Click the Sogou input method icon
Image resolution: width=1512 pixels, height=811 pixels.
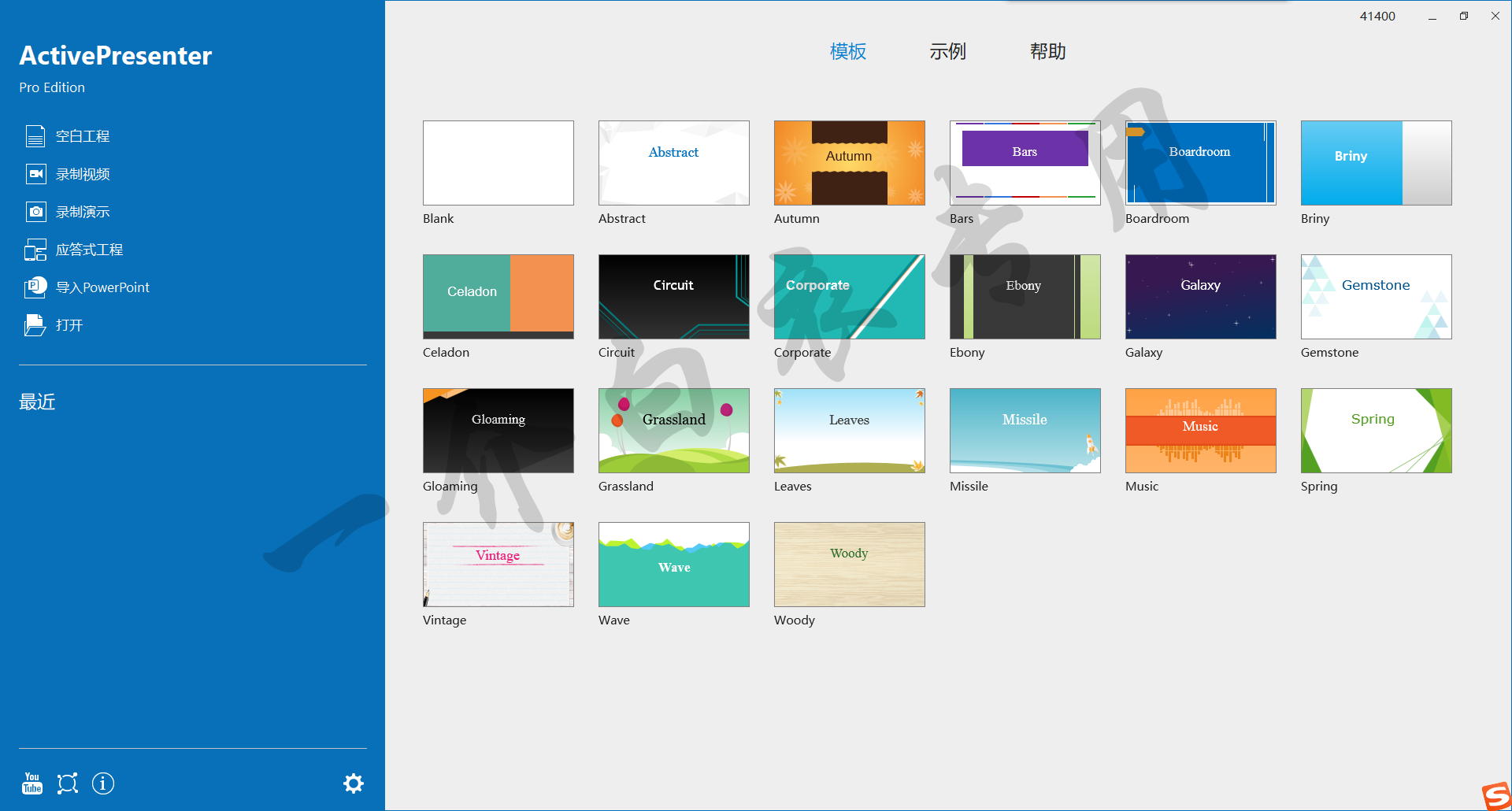click(1496, 796)
